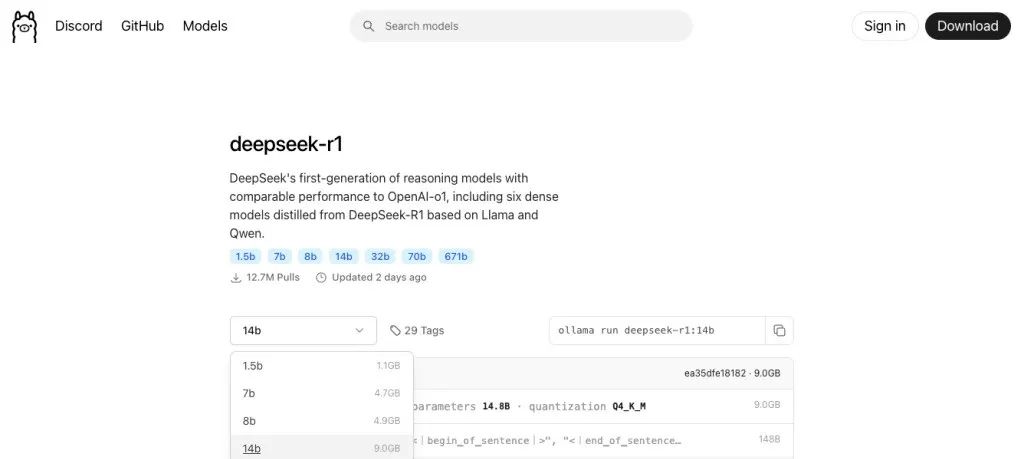This screenshot has height=459, width=1024.
Task: Choose 8b 4.9GB from dropdown list
Action: click(x=321, y=421)
